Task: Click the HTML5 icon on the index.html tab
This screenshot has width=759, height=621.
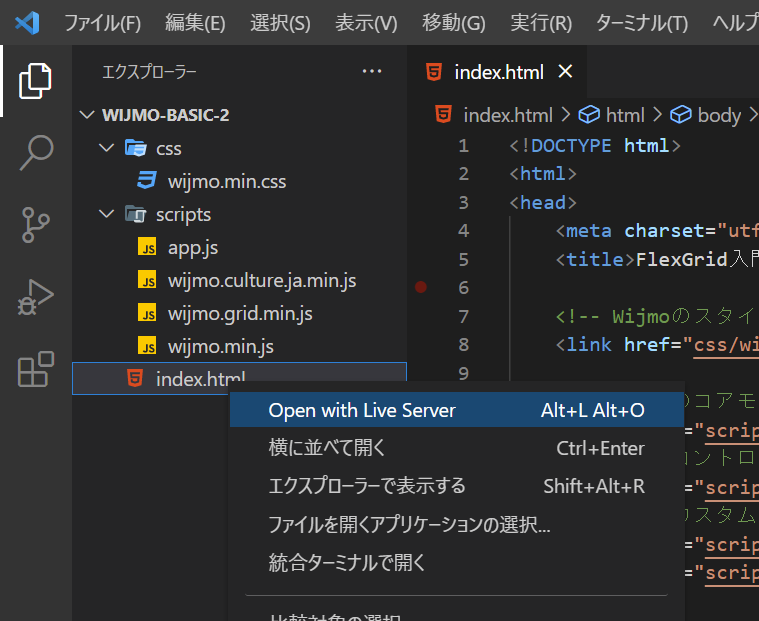Action: click(x=434, y=72)
